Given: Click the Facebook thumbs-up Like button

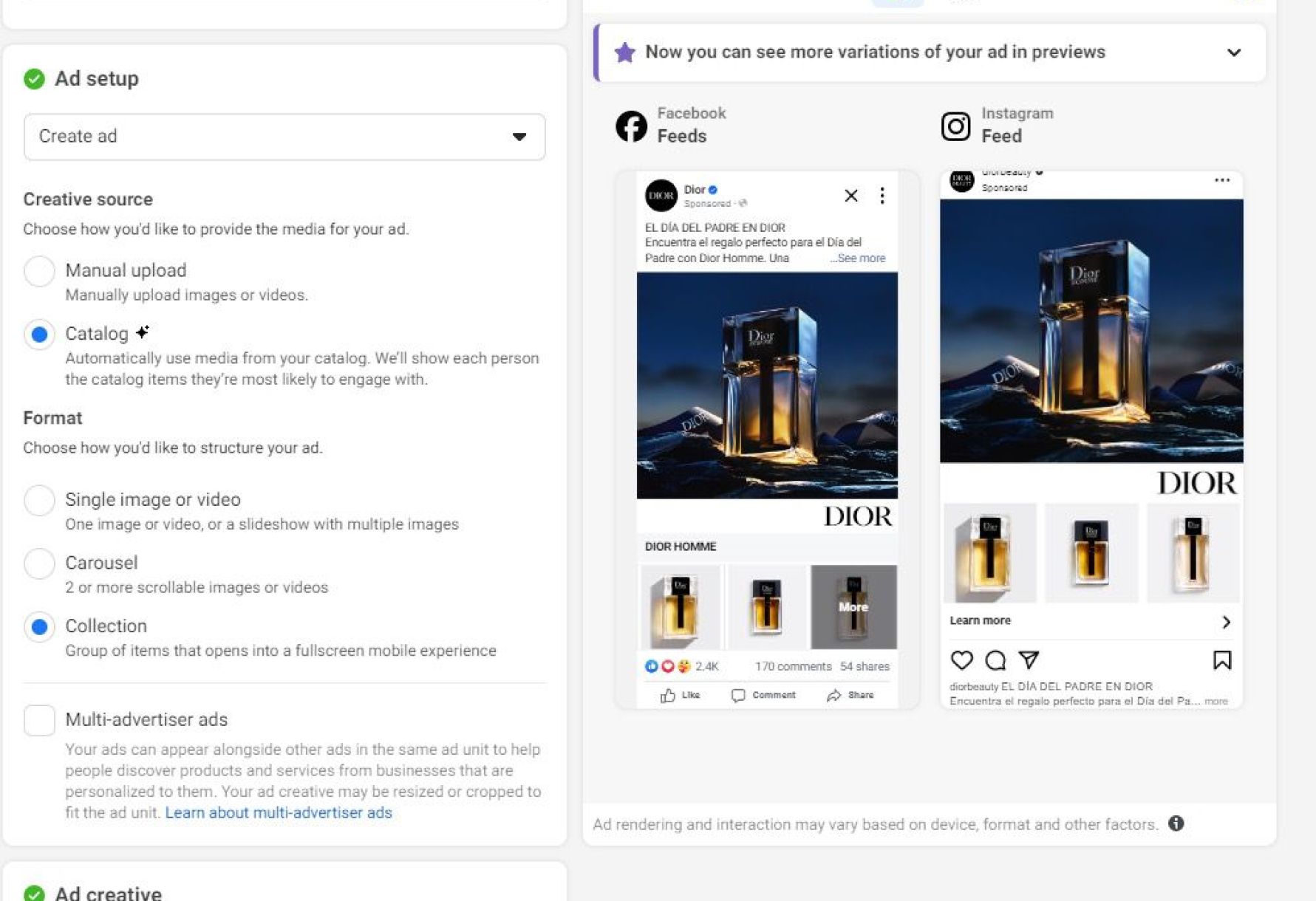Looking at the screenshot, I should tap(680, 695).
